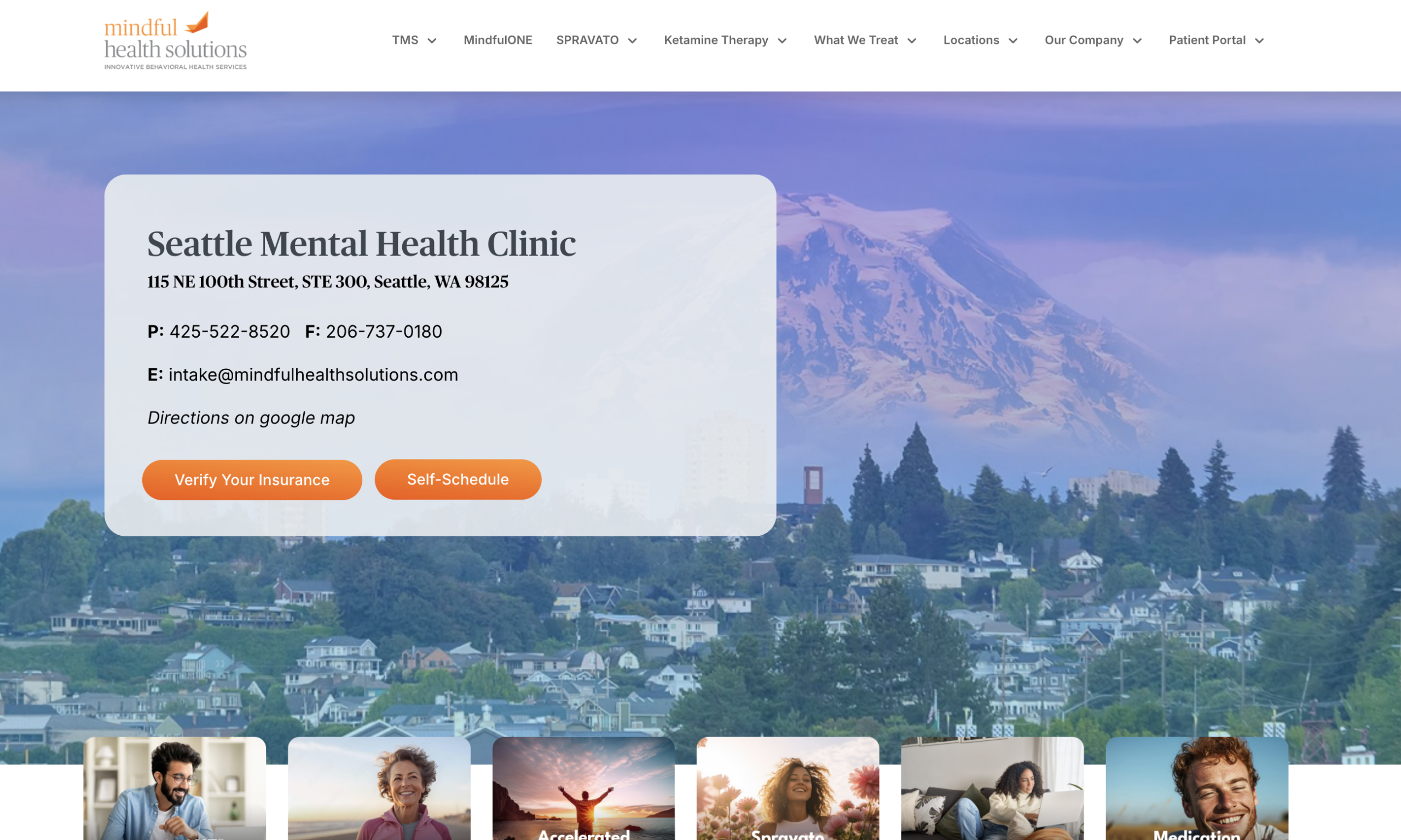Open Directions on google map link
This screenshot has height=840, width=1401.
point(251,418)
